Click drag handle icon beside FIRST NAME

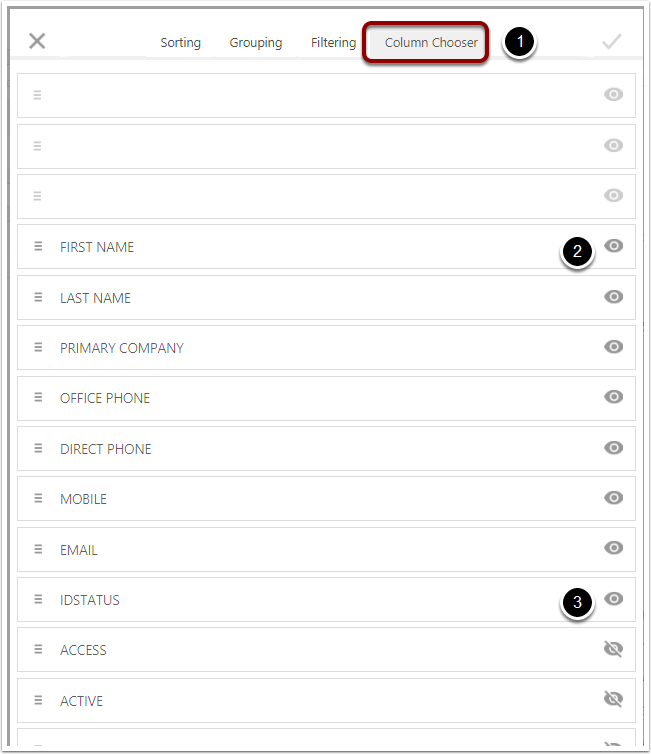point(38,246)
